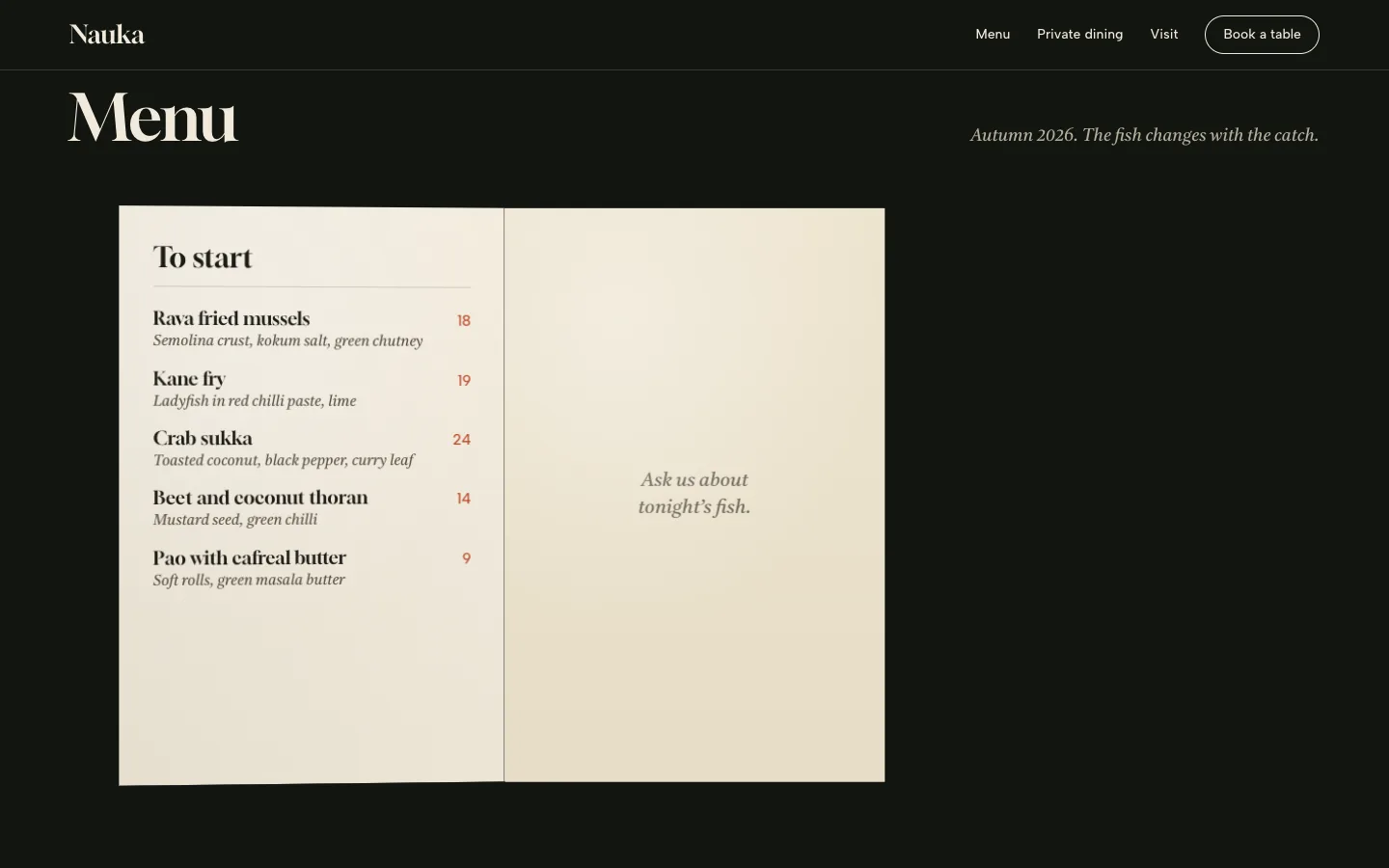This screenshot has height=868, width=1389.
Task: Click the price 9 for Pao
Action: (x=467, y=558)
